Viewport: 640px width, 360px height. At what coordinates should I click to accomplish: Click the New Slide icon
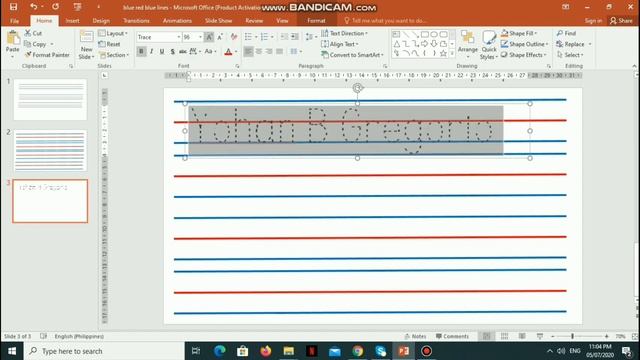(87, 37)
